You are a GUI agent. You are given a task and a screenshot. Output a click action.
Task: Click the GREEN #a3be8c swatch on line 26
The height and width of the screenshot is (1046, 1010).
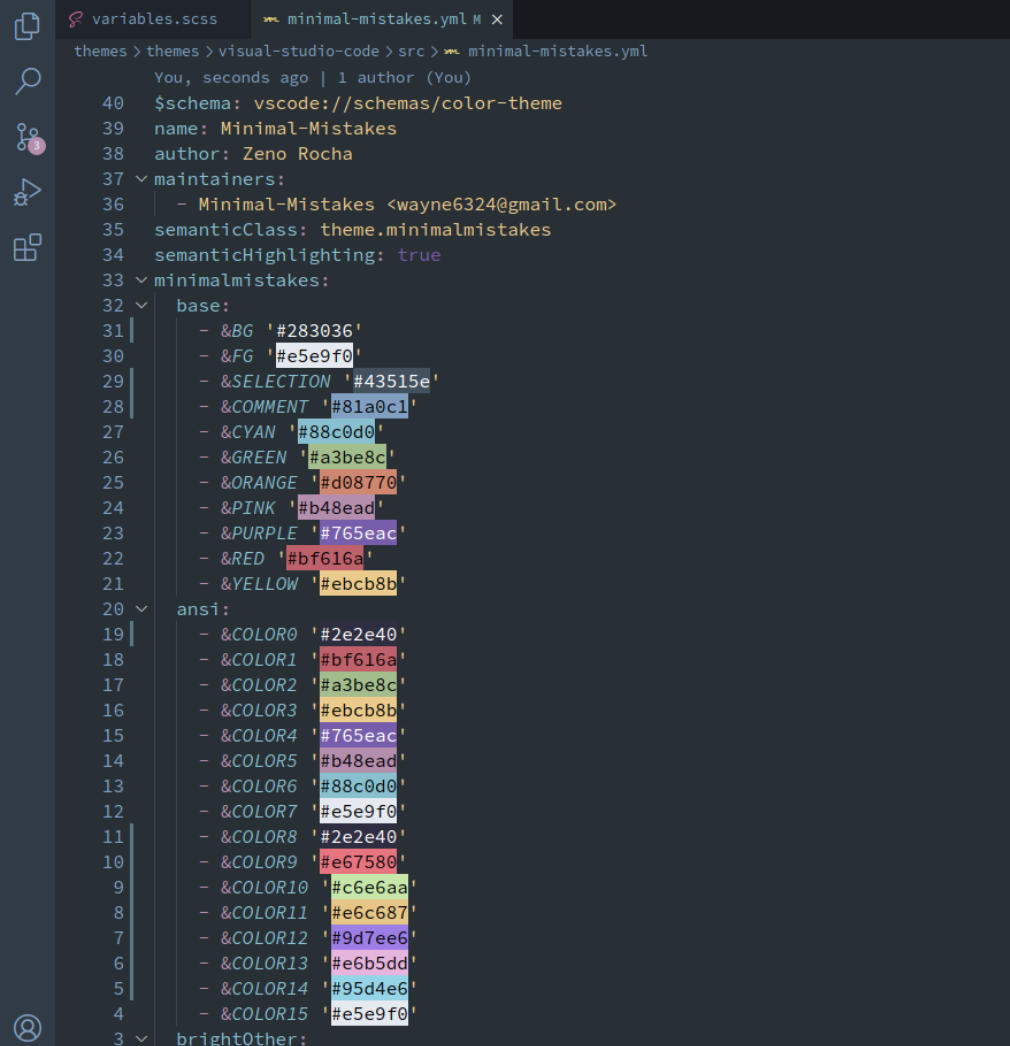[x=348, y=458]
